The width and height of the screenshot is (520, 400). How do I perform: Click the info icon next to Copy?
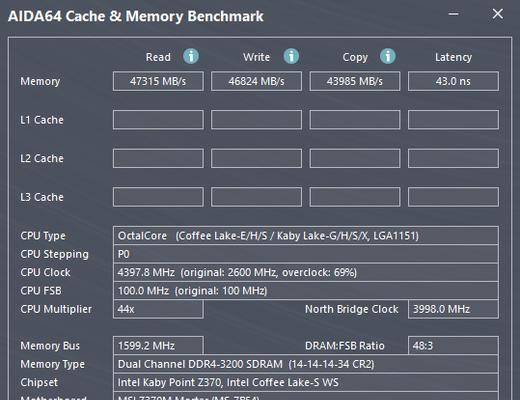[x=388, y=56]
